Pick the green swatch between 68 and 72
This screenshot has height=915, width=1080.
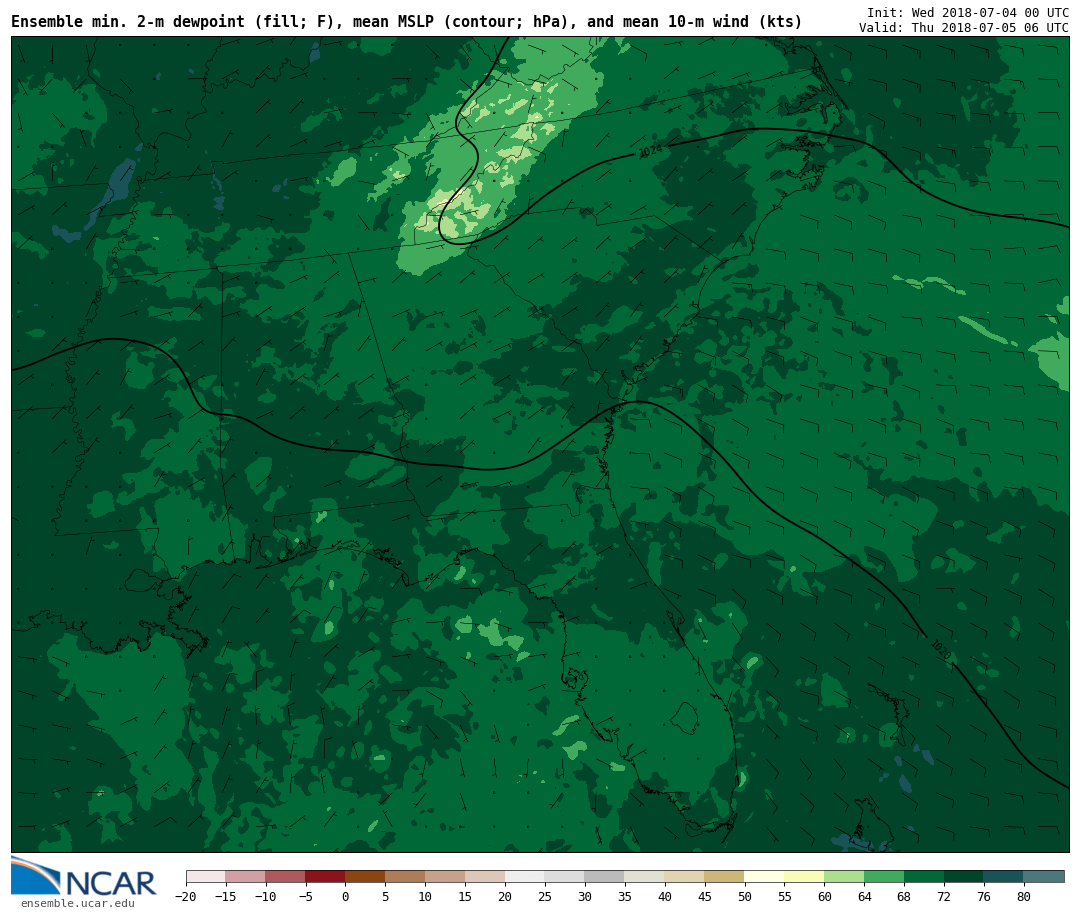point(924,877)
